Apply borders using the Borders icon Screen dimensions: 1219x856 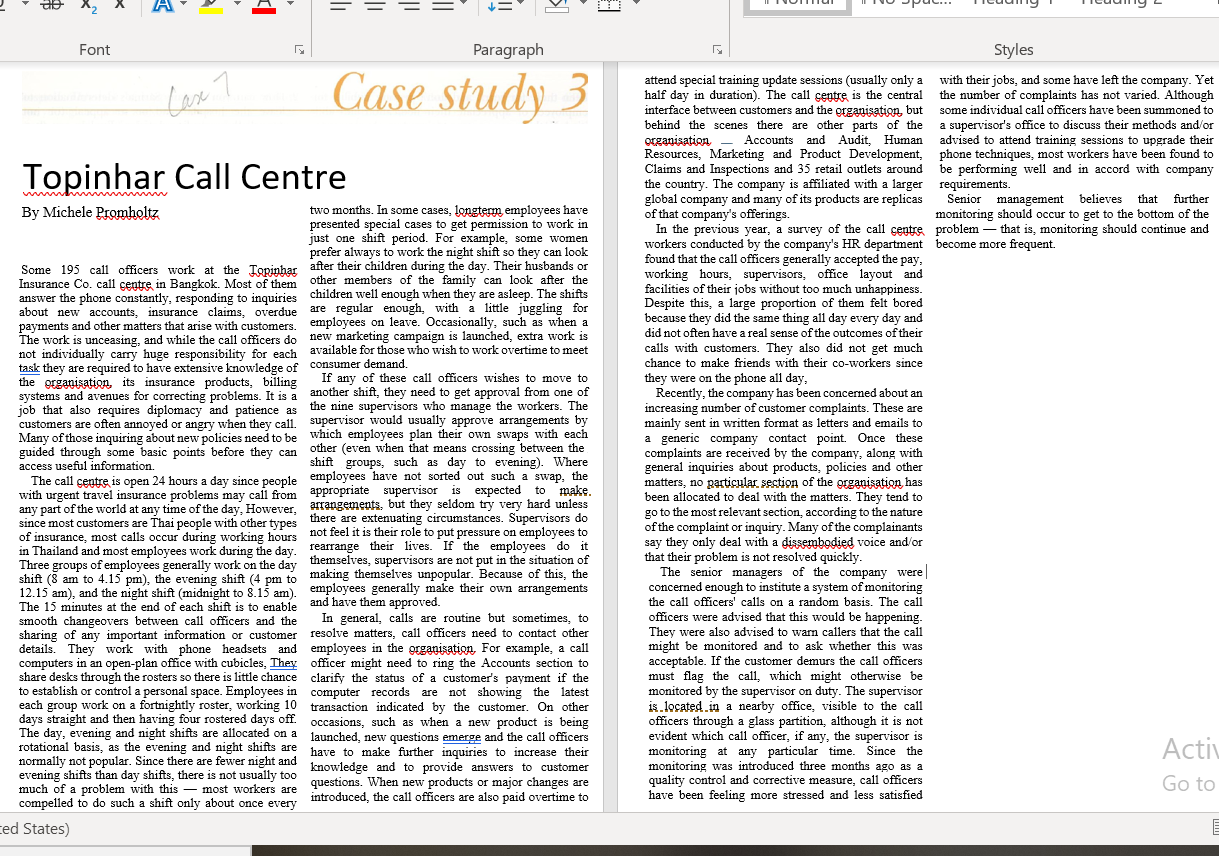tap(607, 5)
